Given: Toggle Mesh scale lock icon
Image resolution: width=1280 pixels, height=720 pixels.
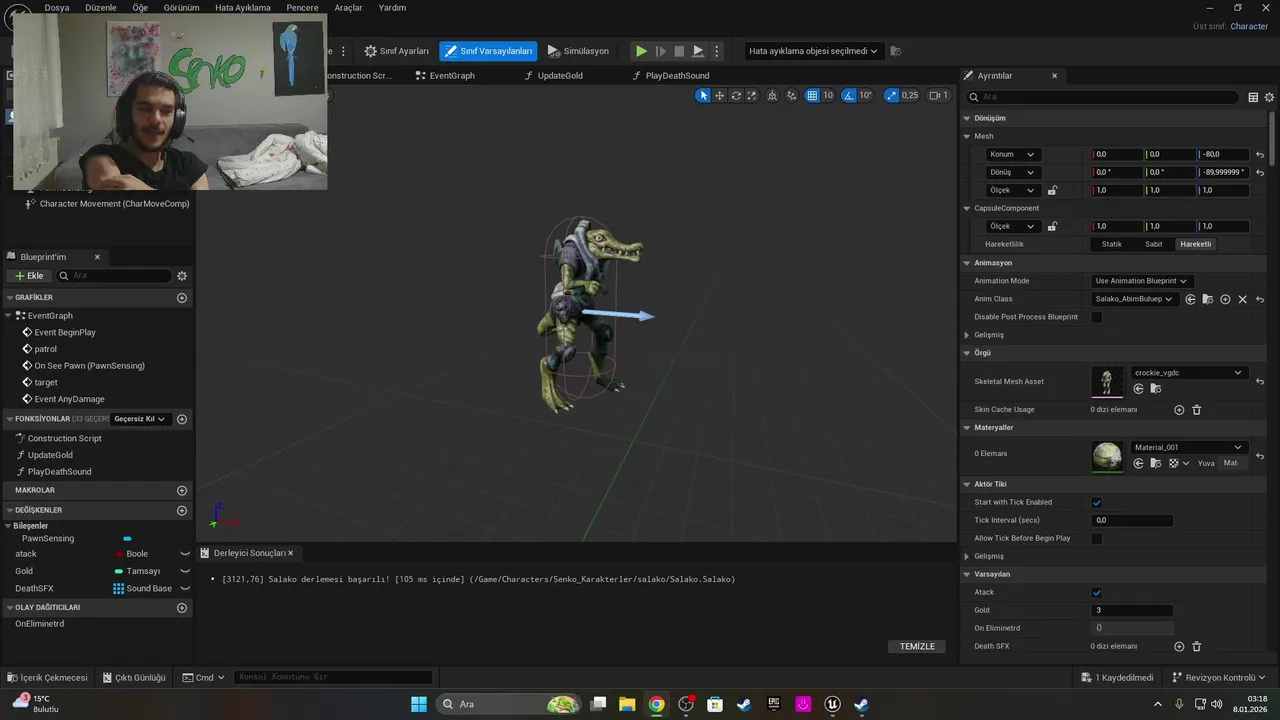Looking at the screenshot, I should (1052, 190).
